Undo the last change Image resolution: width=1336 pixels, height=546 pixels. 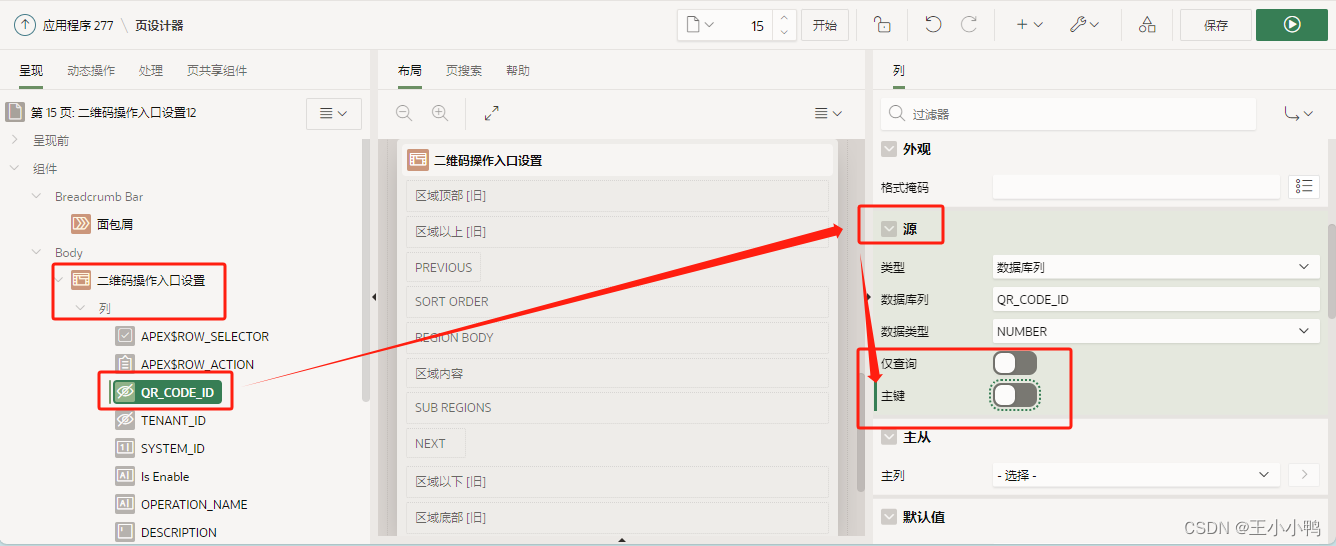point(933,25)
